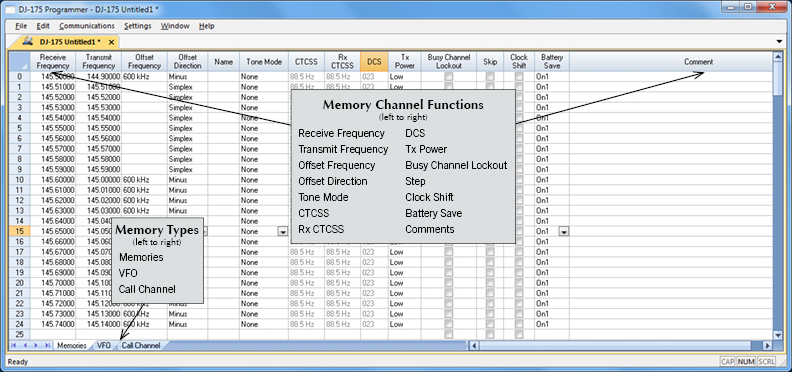The image size is (792, 372).
Task: Click Minus offset direction in channel 0
Action: (187, 77)
